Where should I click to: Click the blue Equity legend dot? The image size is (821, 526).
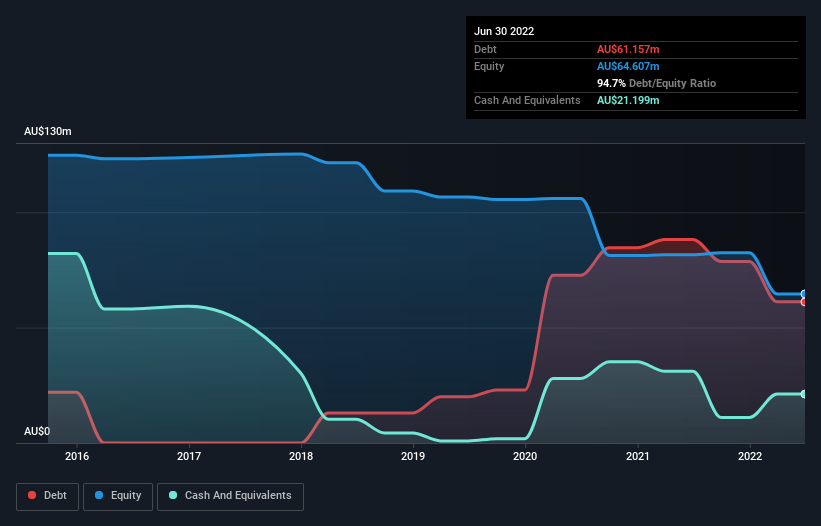pyautogui.click(x=99, y=495)
